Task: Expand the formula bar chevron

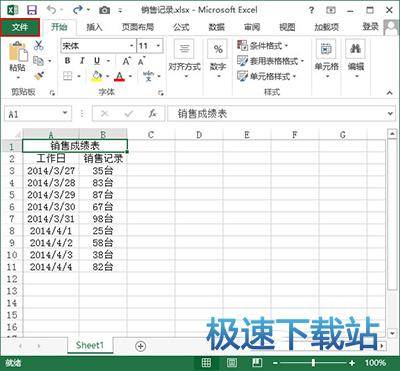Action: coord(390,114)
